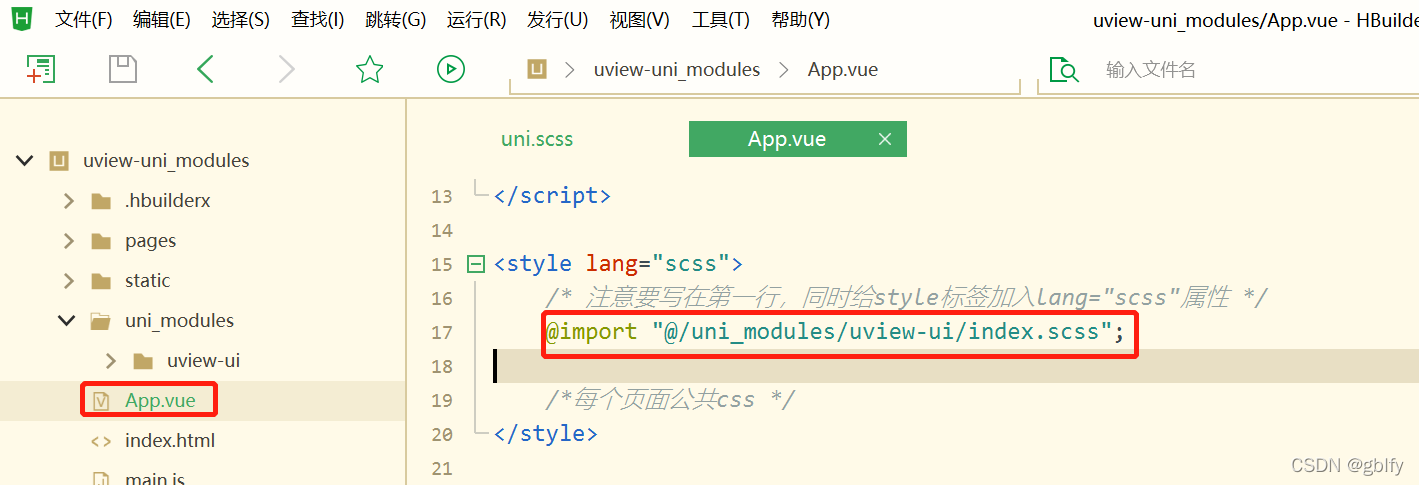
Task: Click uview-uni_modules in the breadcrumb
Action: 677,69
